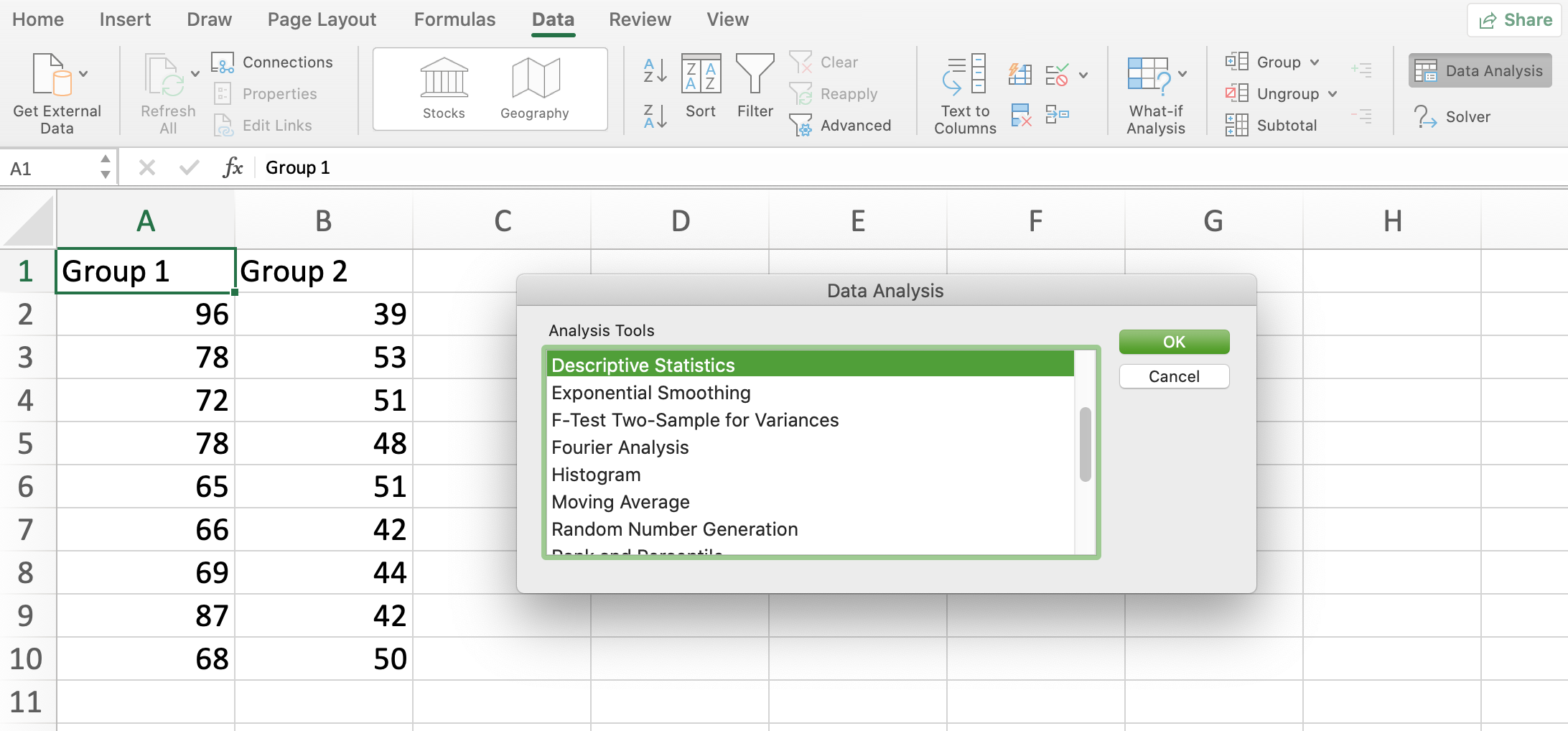Cancel formula entry with the X button
Image resolution: width=1568 pixels, height=731 pixels.
click(x=147, y=167)
